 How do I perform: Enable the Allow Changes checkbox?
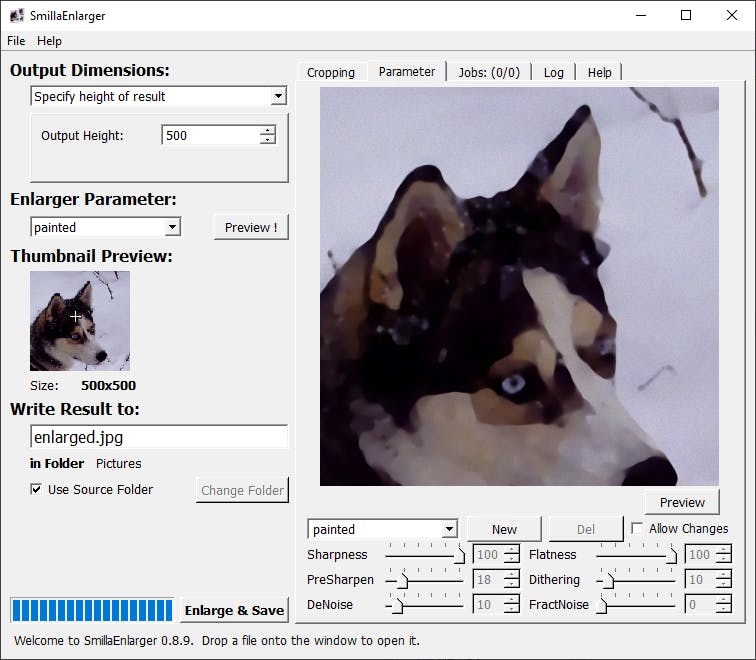[x=638, y=528]
